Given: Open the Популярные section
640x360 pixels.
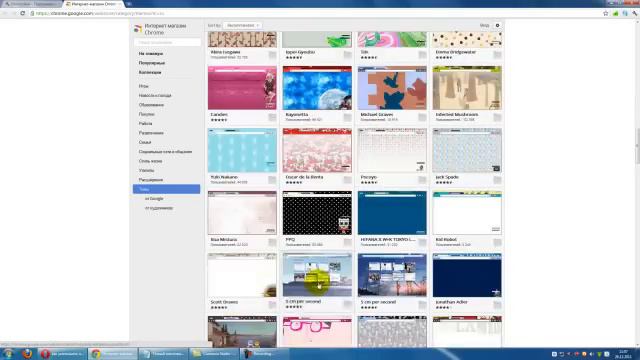Looking at the screenshot, I should point(152,63).
